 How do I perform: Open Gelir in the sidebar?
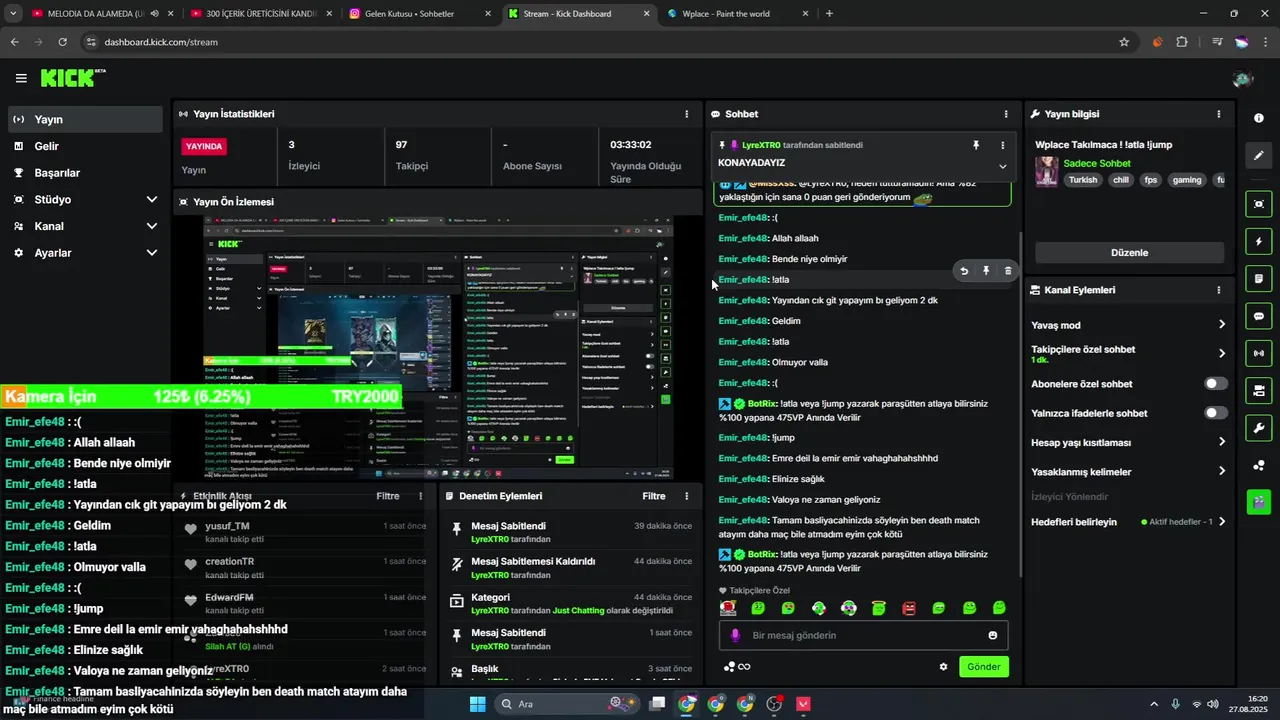(x=84, y=146)
